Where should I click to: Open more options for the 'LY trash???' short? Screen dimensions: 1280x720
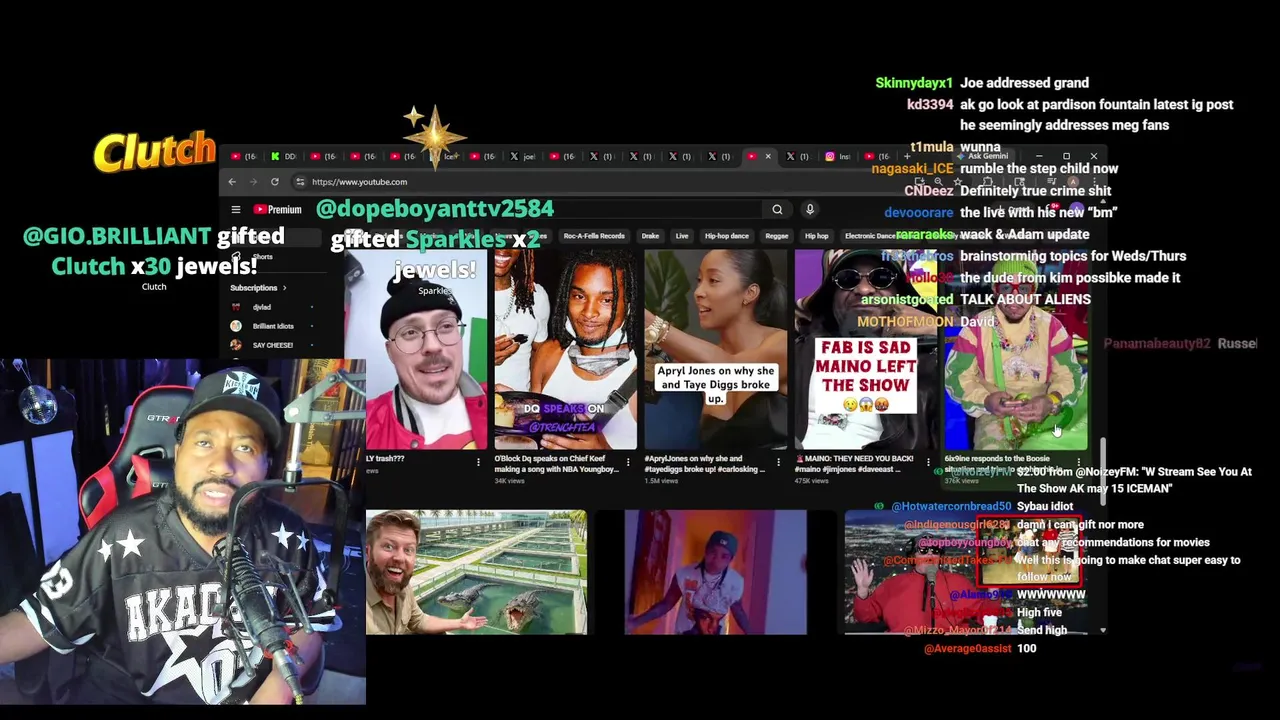[x=478, y=462]
